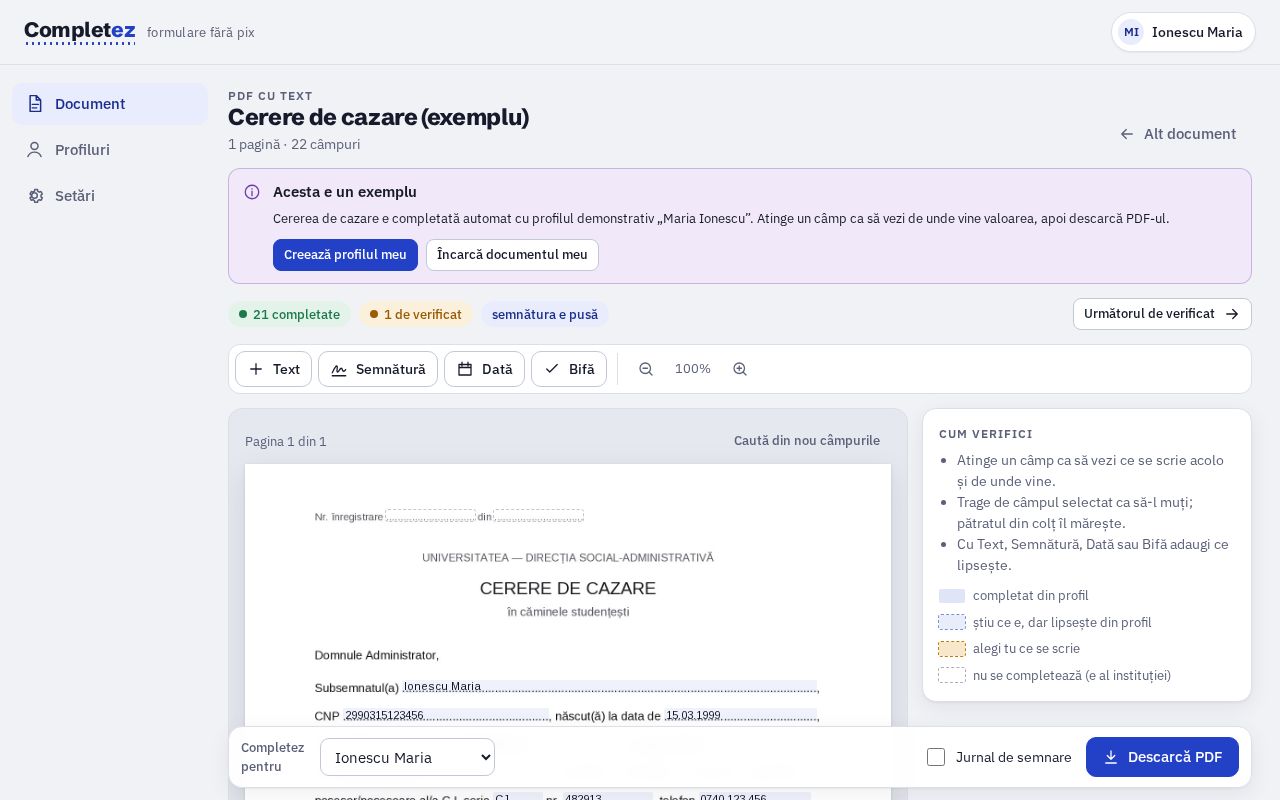Open the Document sidebar section
1280x800 pixels.
110,104
